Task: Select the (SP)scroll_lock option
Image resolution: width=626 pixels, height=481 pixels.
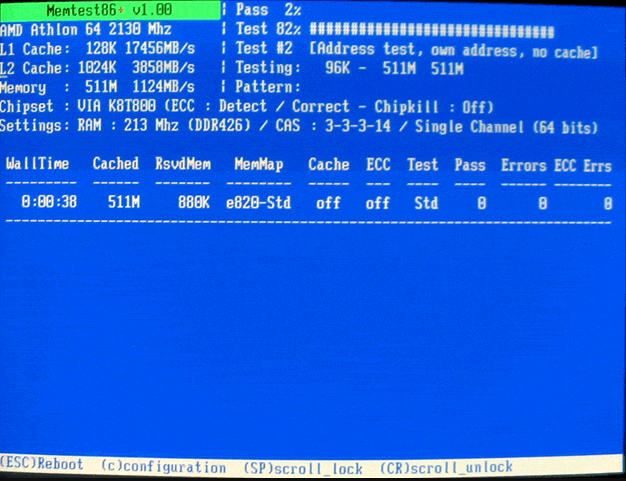Action: click(303, 468)
